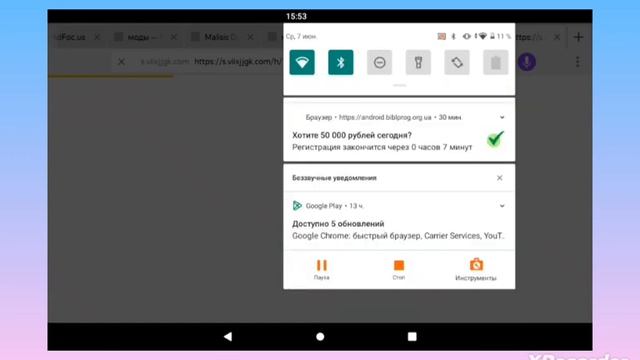Screen dimensions: 640x360
Task: Click the Google Play icon in notification
Action: tap(297, 206)
